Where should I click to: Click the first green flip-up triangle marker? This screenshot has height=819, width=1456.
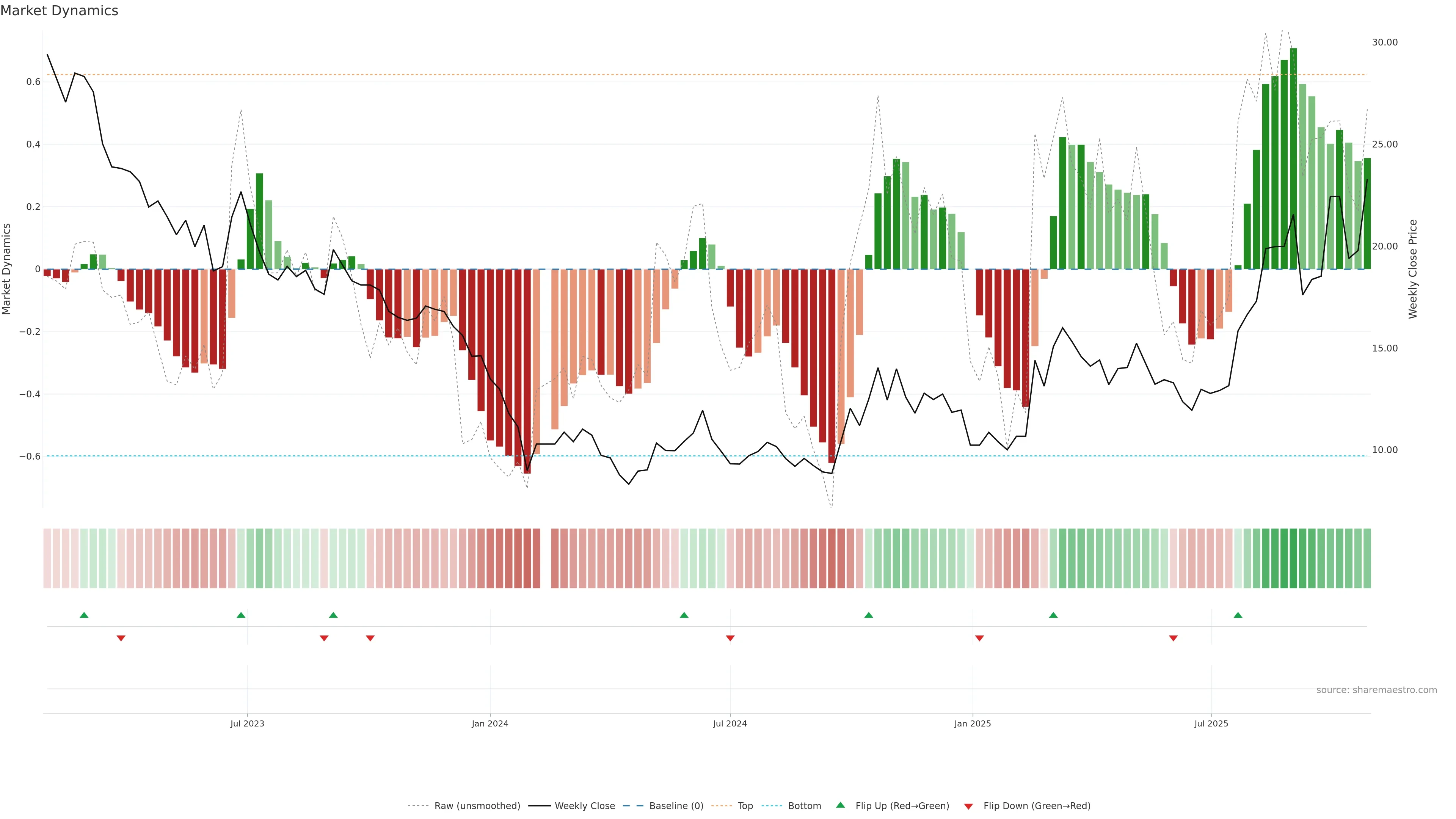pos(84,615)
